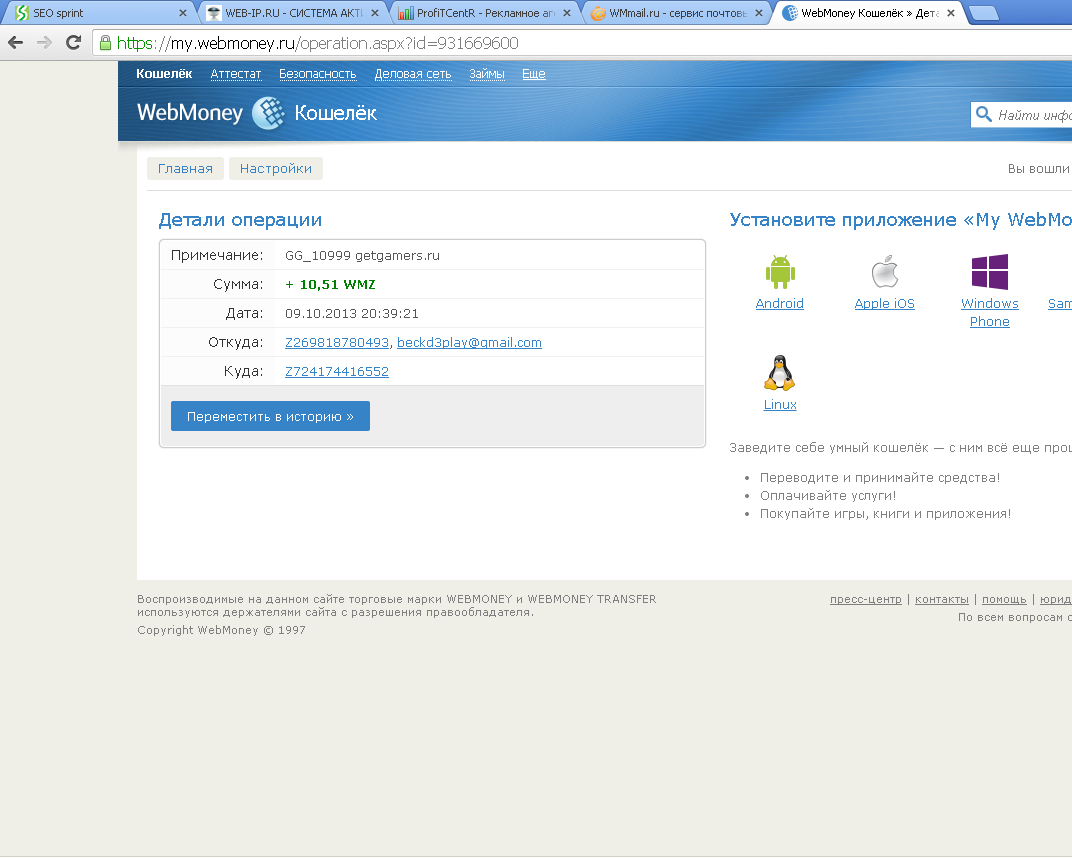Click note text GG_10999 getgamers.ru
The width and height of the screenshot is (1072, 858).
tap(362, 256)
